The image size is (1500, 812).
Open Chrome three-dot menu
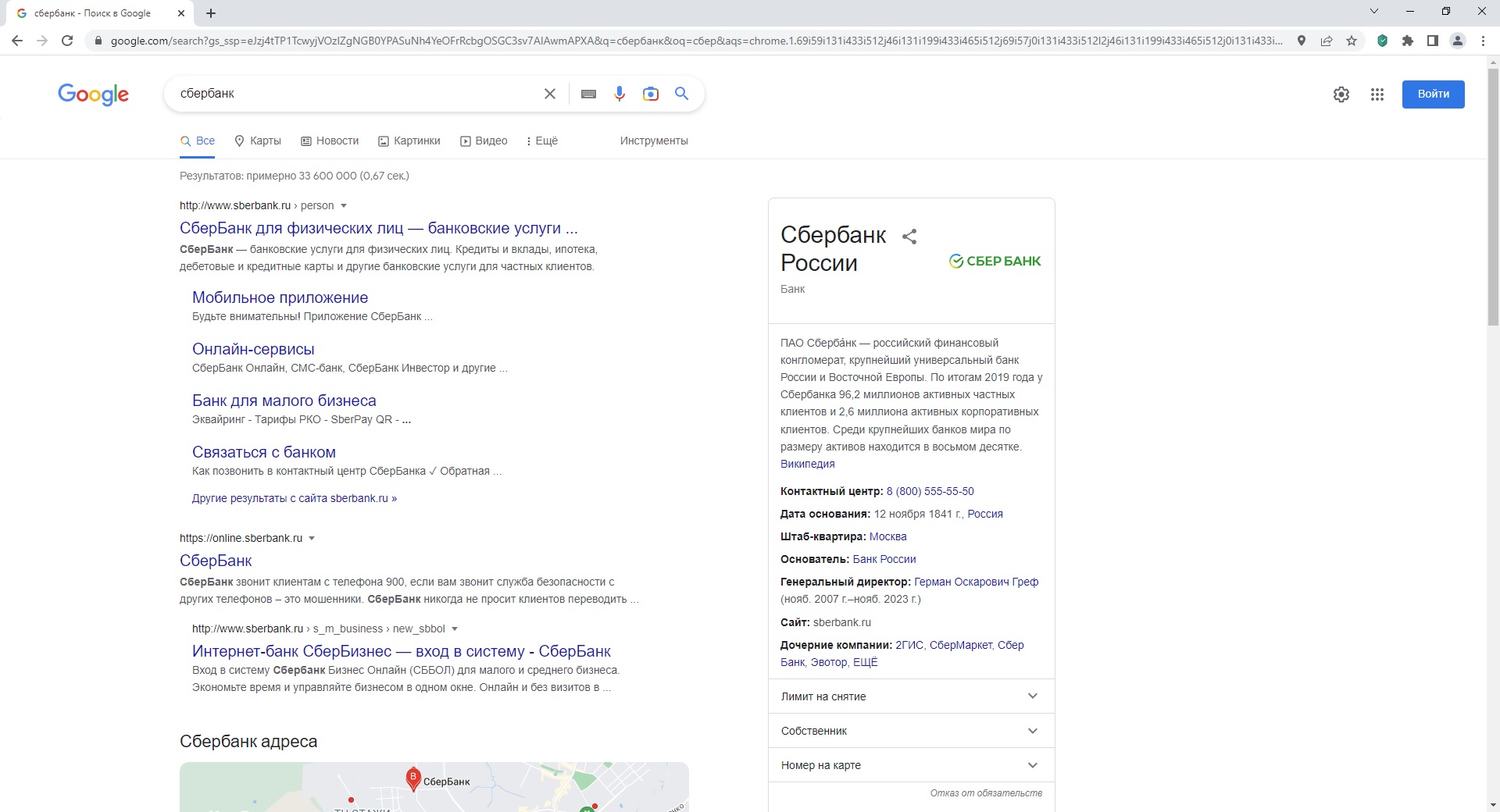coord(1483,41)
